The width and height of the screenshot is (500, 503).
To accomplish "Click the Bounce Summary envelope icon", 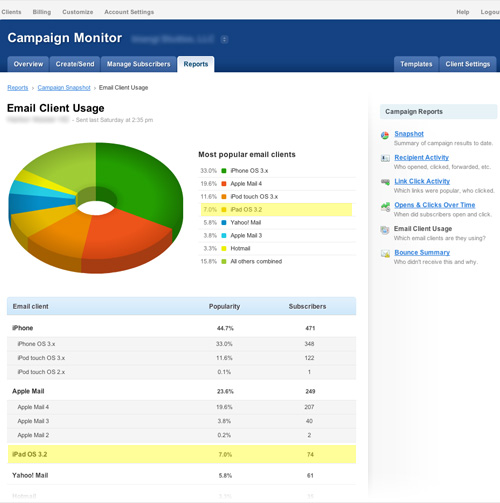I will (x=385, y=254).
